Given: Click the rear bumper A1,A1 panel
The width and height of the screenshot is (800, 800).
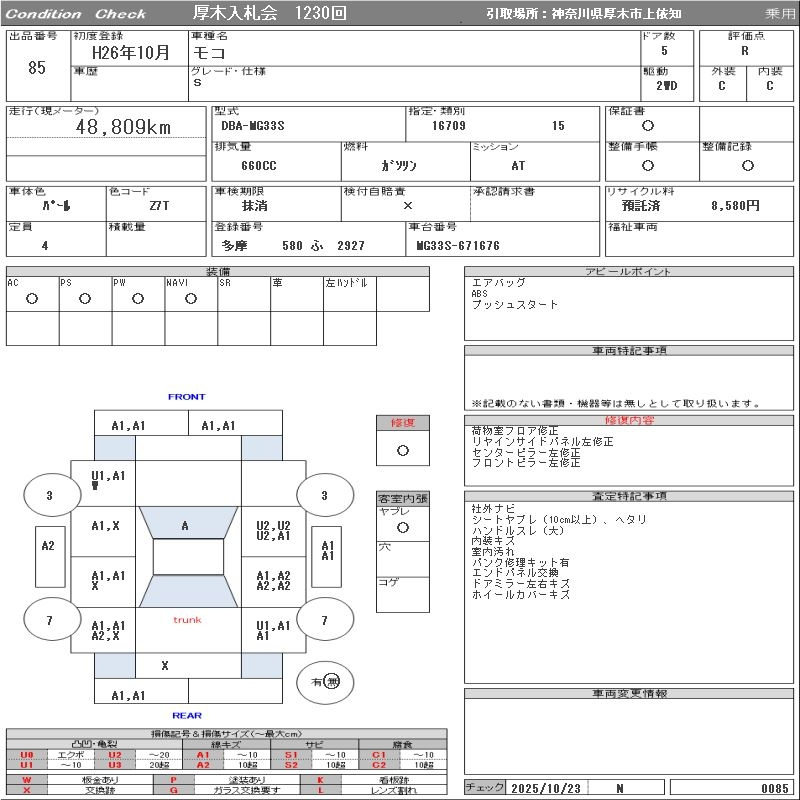Looking at the screenshot, I should tap(129, 695).
